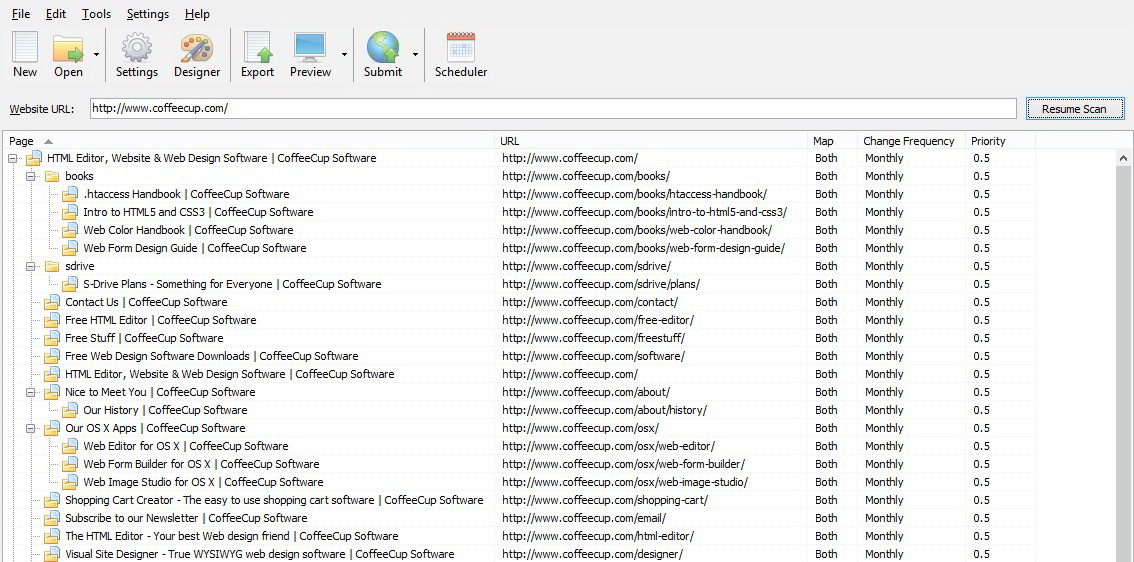Image resolution: width=1134 pixels, height=562 pixels.
Task: Click the Preview monitor icon
Action: [x=310, y=48]
